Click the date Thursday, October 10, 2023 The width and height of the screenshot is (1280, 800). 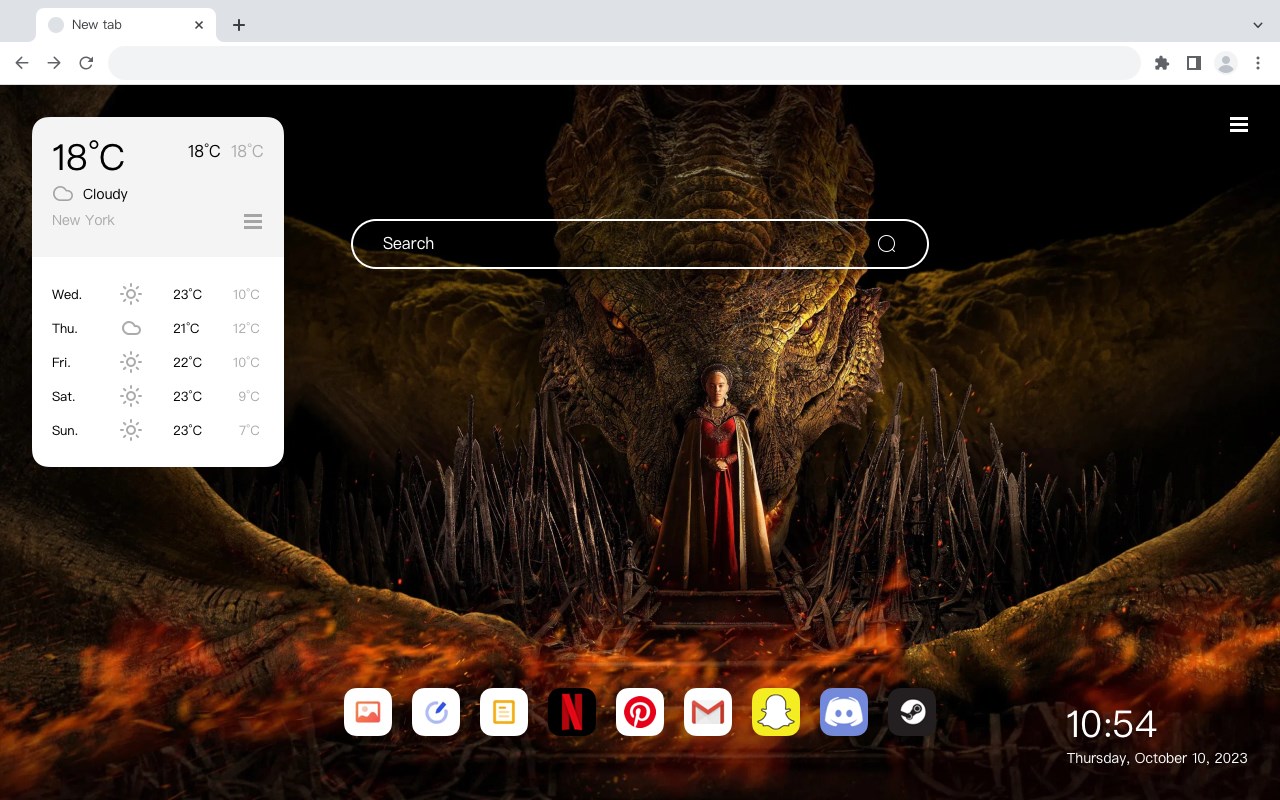(1157, 758)
